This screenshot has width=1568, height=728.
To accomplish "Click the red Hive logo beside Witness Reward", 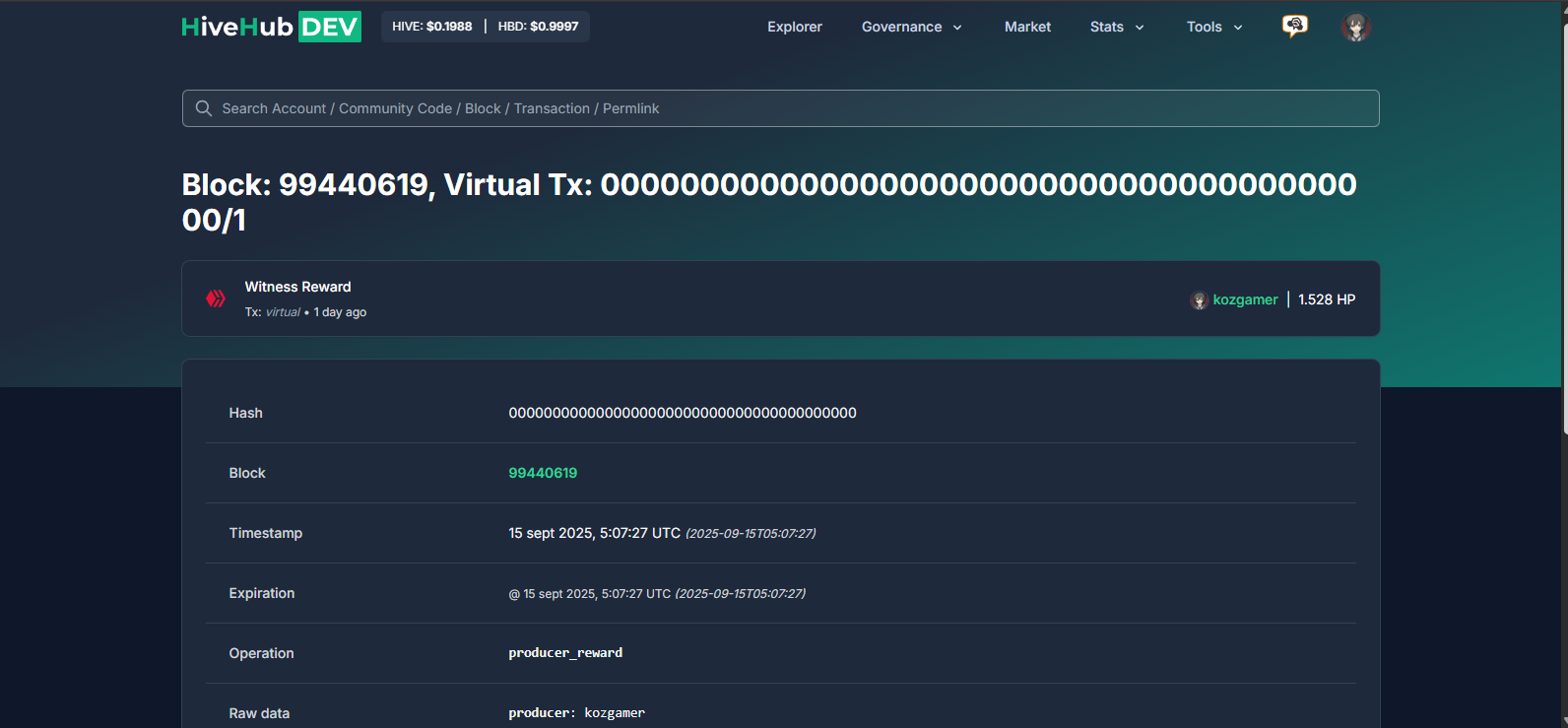I will point(216,298).
